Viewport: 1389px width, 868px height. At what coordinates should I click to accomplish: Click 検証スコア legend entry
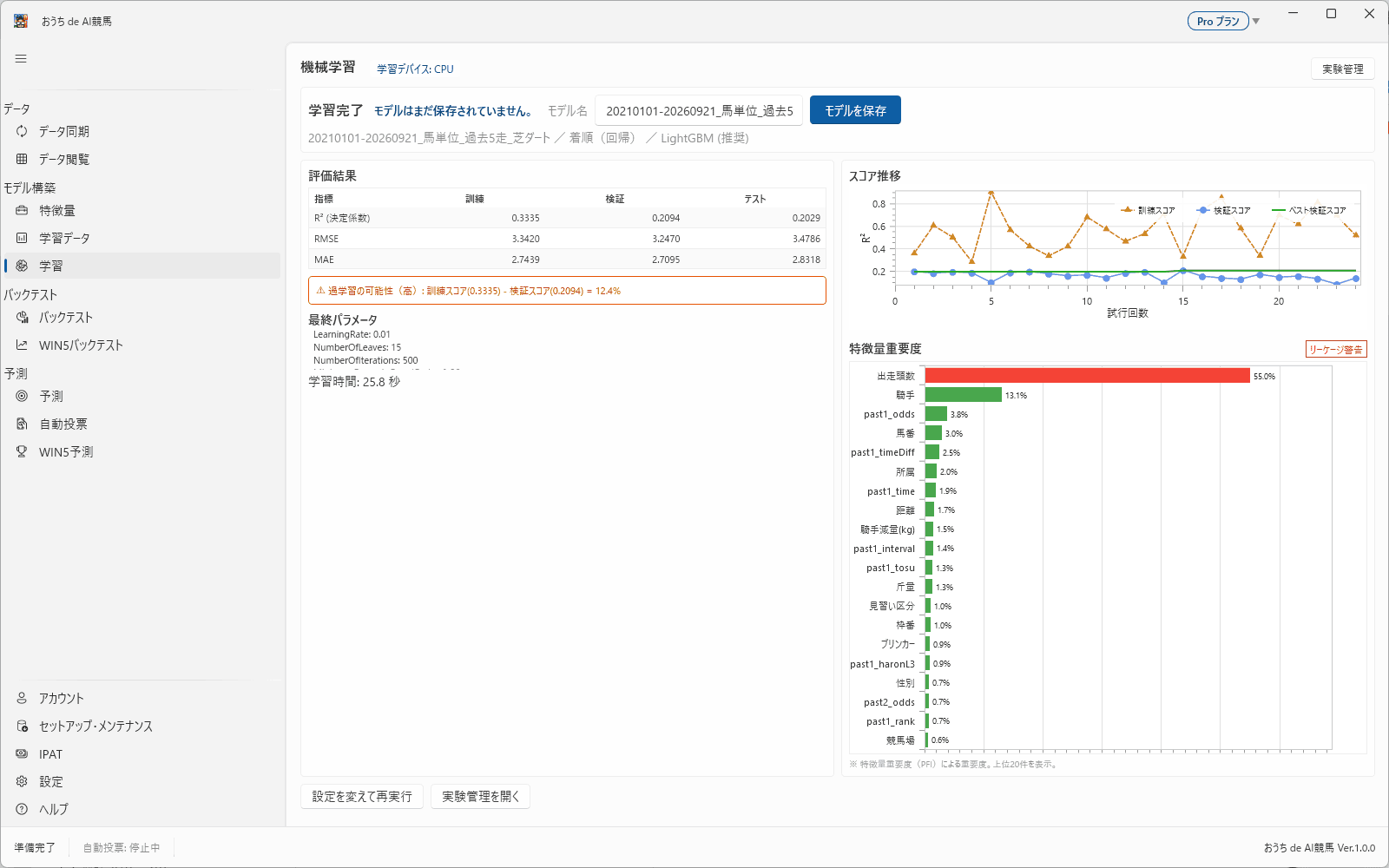tap(1224, 210)
